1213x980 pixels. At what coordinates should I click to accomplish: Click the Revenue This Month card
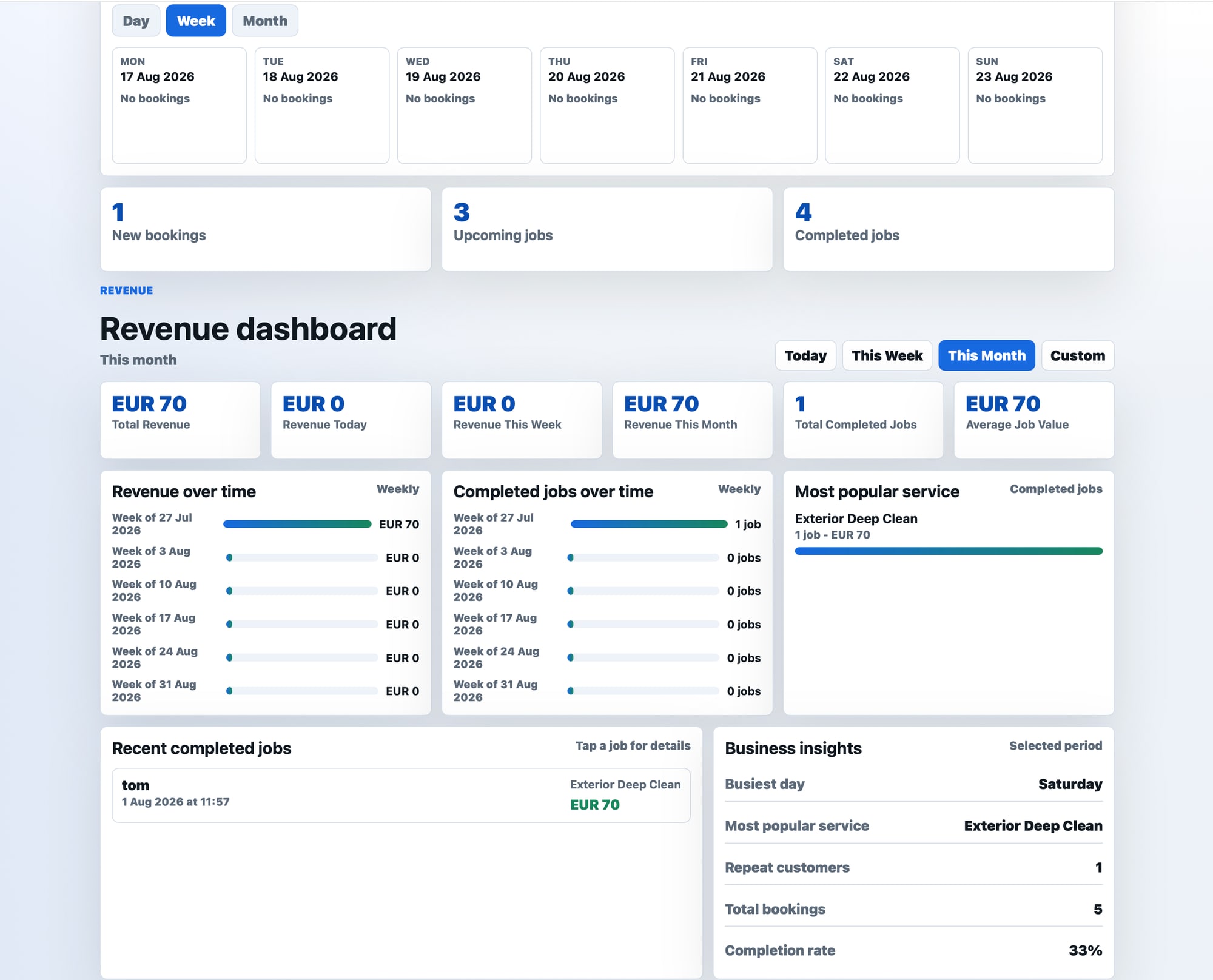693,420
